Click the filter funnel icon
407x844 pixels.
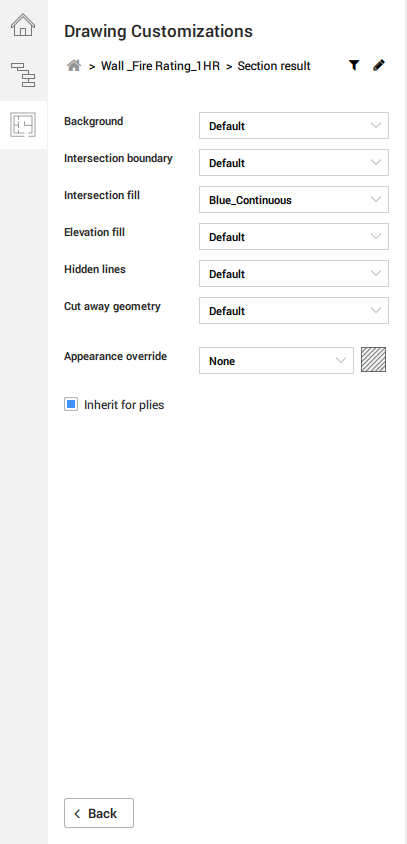point(354,65)
